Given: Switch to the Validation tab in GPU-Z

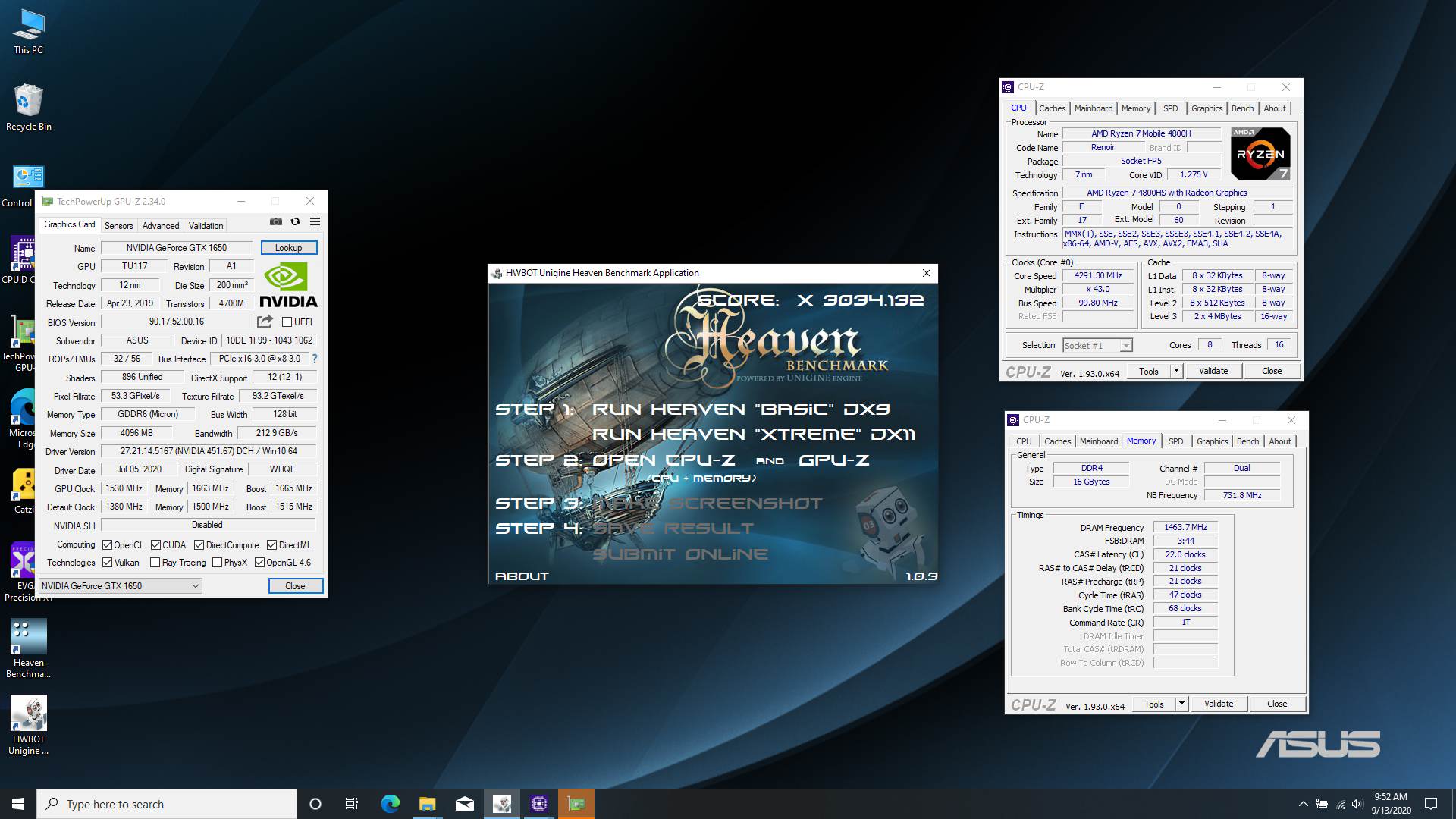Looking at the screenshot, I should [206, 226].
